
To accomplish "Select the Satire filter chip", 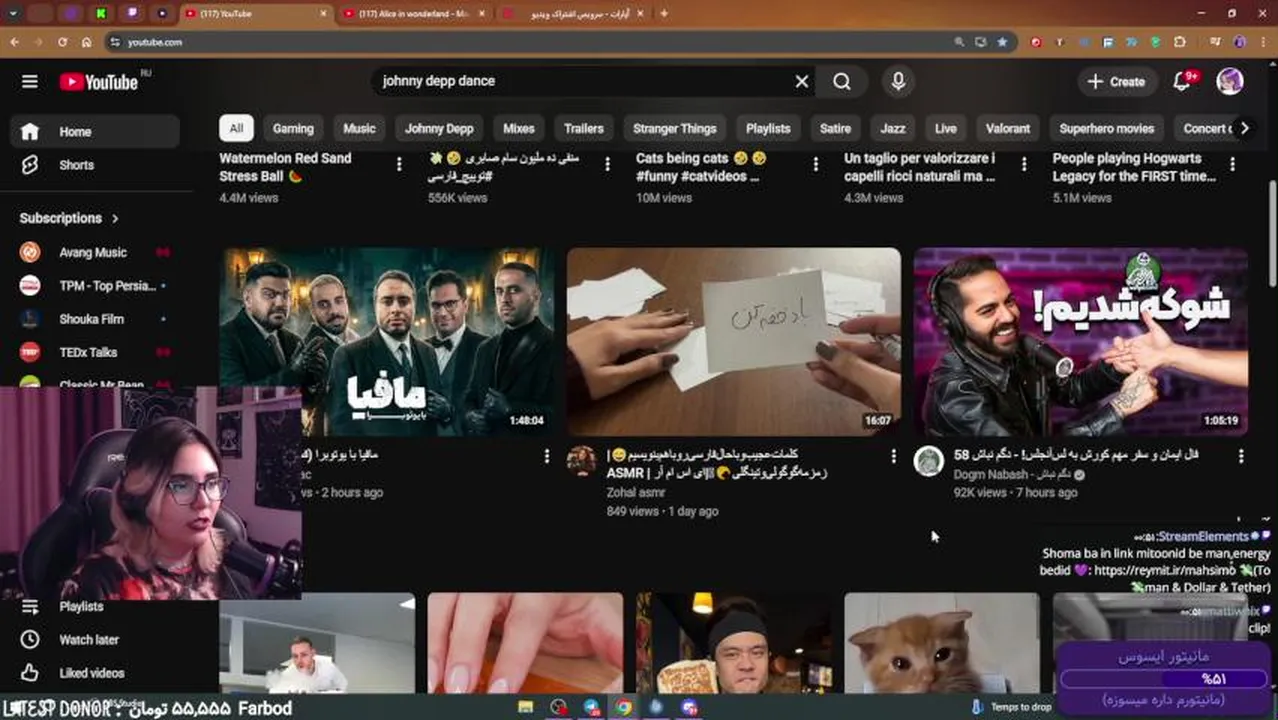I will (x=835, y=128).
